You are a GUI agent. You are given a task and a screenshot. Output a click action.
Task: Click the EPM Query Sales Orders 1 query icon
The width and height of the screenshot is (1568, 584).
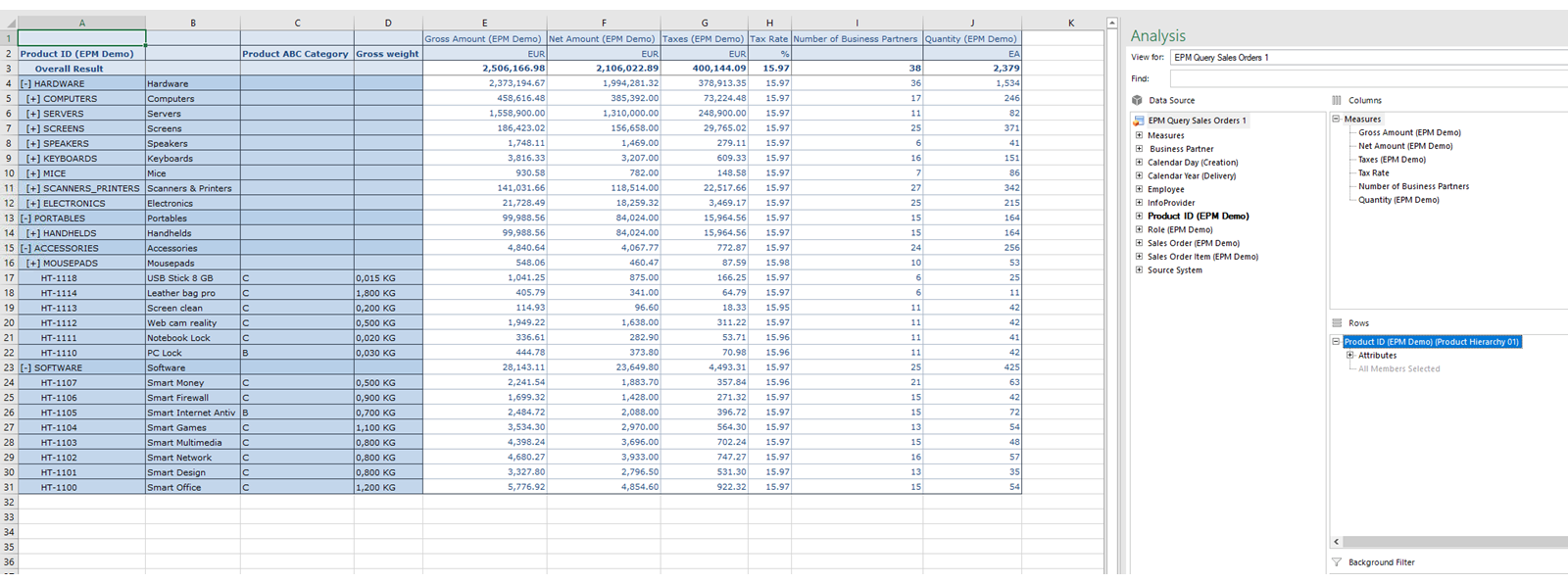point(1139,121)
